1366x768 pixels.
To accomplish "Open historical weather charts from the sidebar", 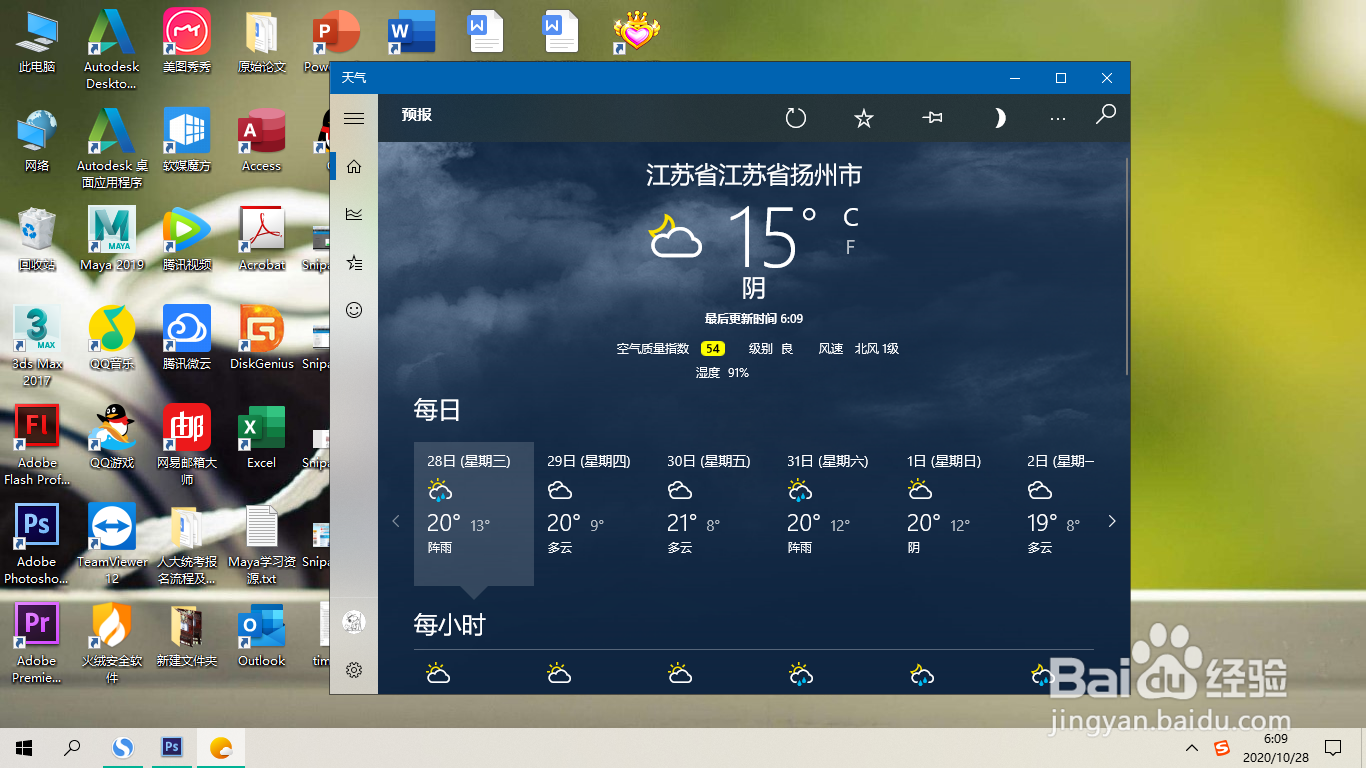I will [x=353, y=214].
